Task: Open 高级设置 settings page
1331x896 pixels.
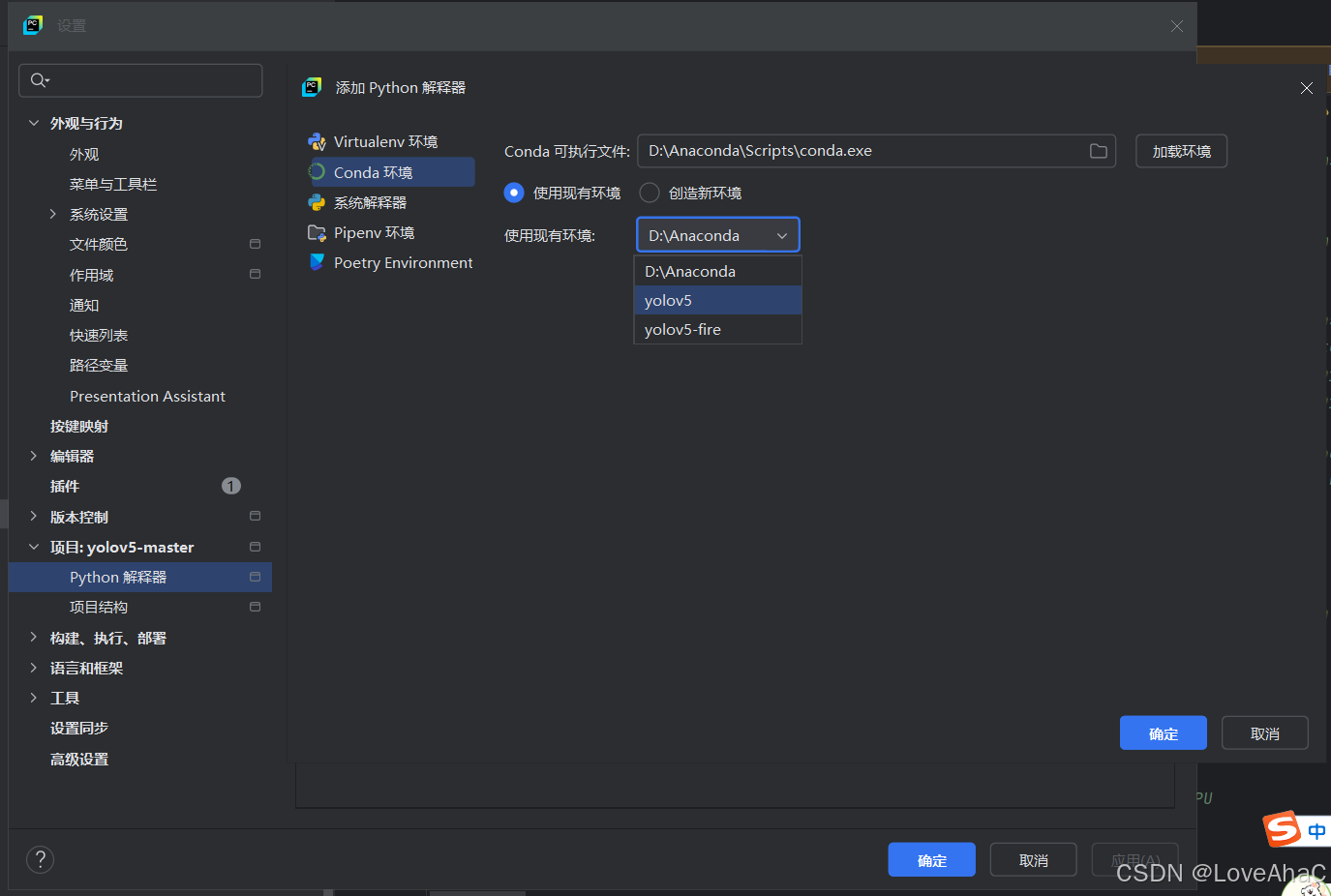Action: tap(79, 759)
